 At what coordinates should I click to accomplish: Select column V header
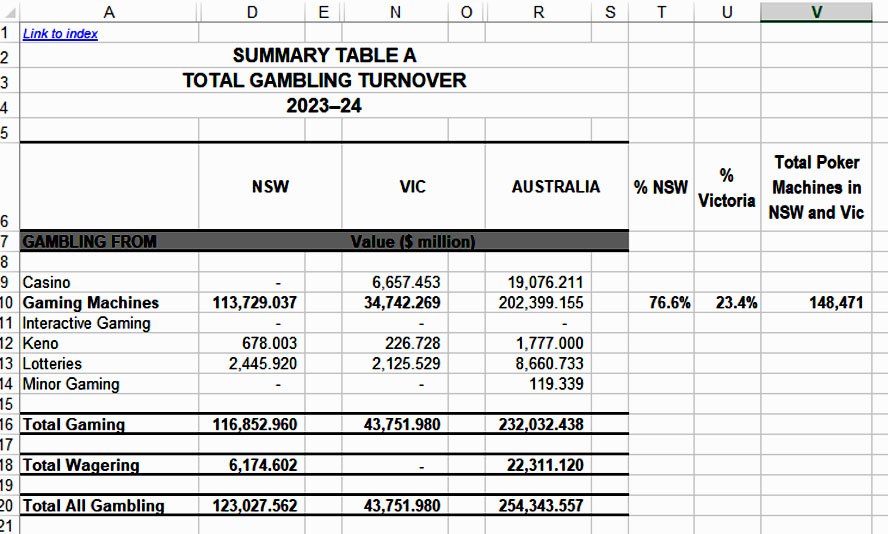coord(816,11)
